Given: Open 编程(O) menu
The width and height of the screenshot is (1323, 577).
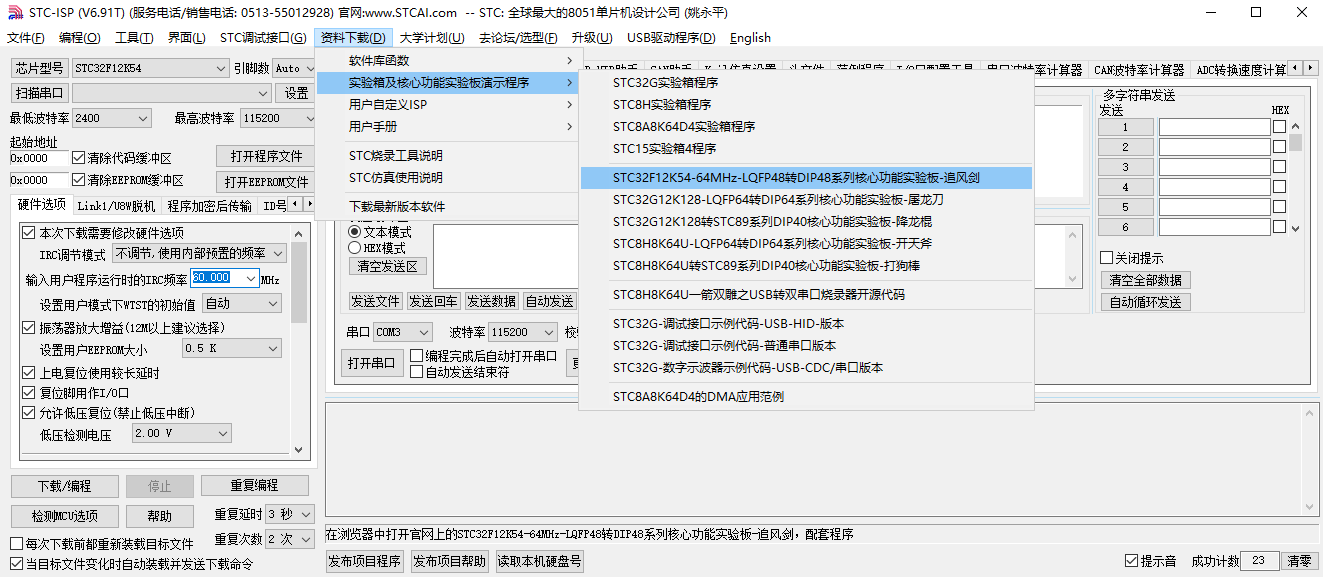Looking at the screenshot, I should coord(80,38).
